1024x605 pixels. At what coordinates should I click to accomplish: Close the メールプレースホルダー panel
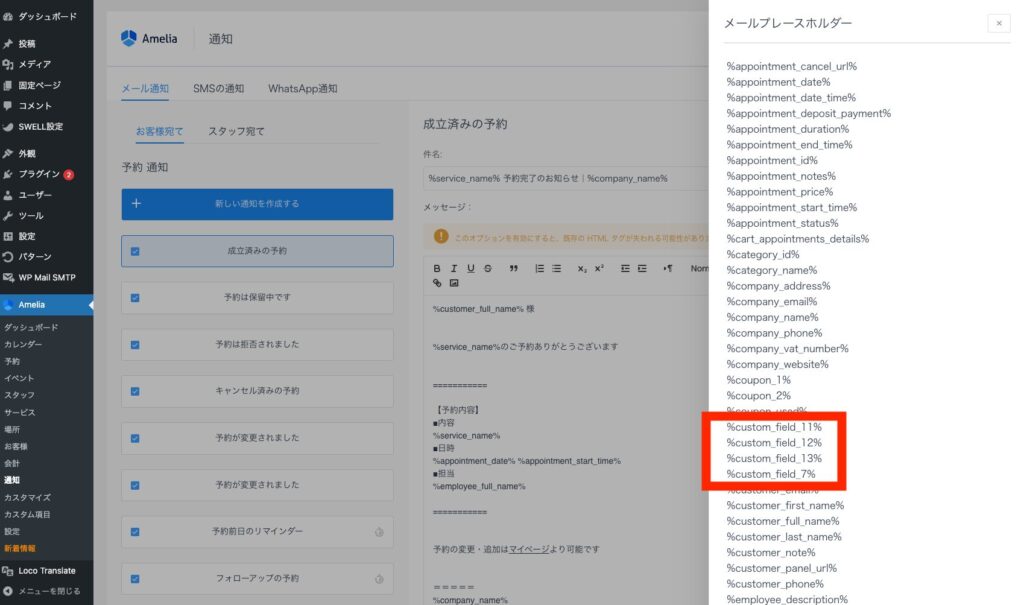point(998,23)
